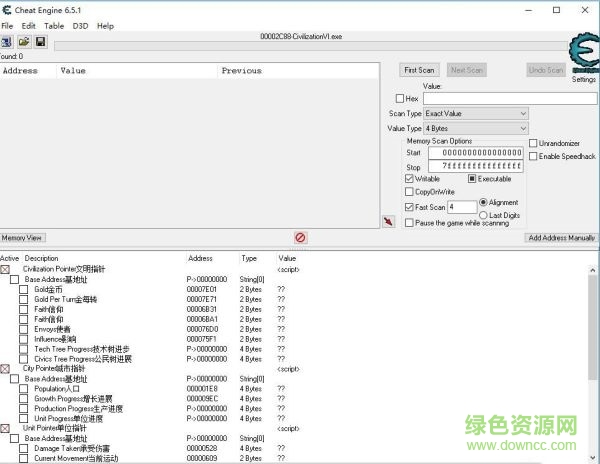Open the D3D menu
The width and height of the screenshot is (600, 464).
80,25
